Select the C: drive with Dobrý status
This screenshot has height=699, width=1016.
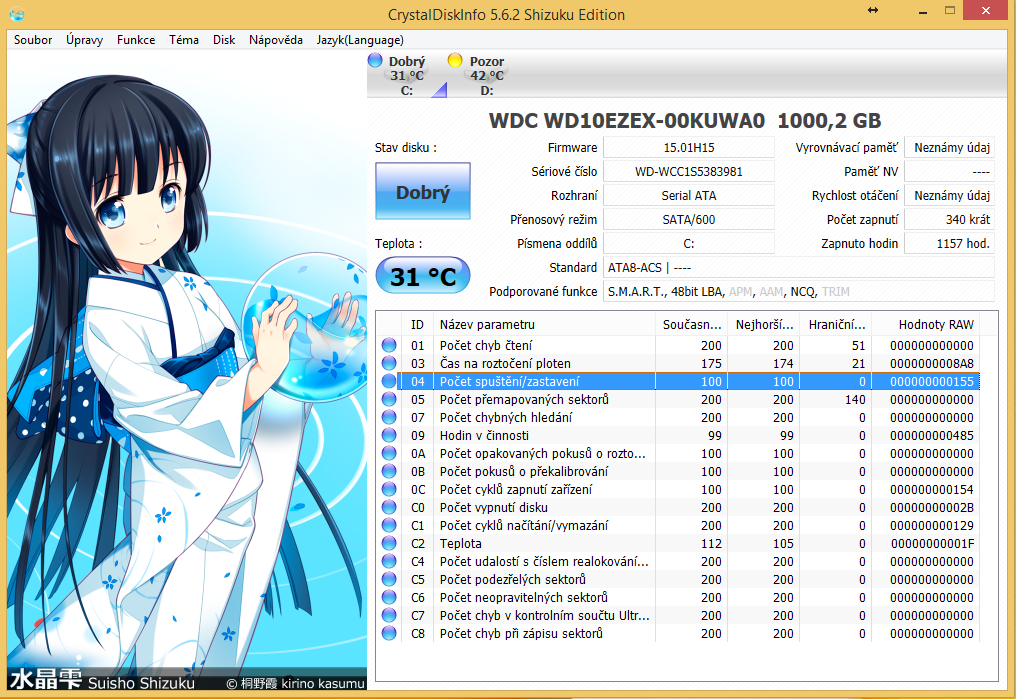pyautogui.click(x=407, y=75)
